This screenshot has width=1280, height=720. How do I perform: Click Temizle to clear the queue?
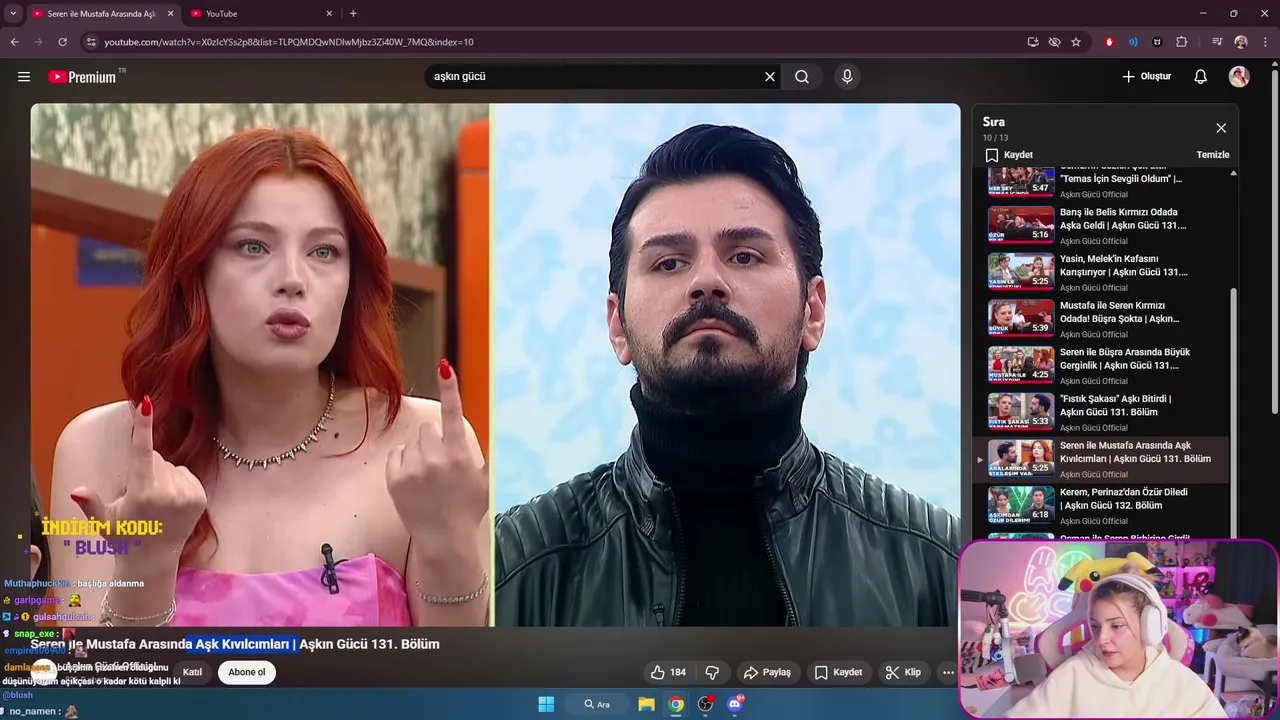click(1213, 155)
